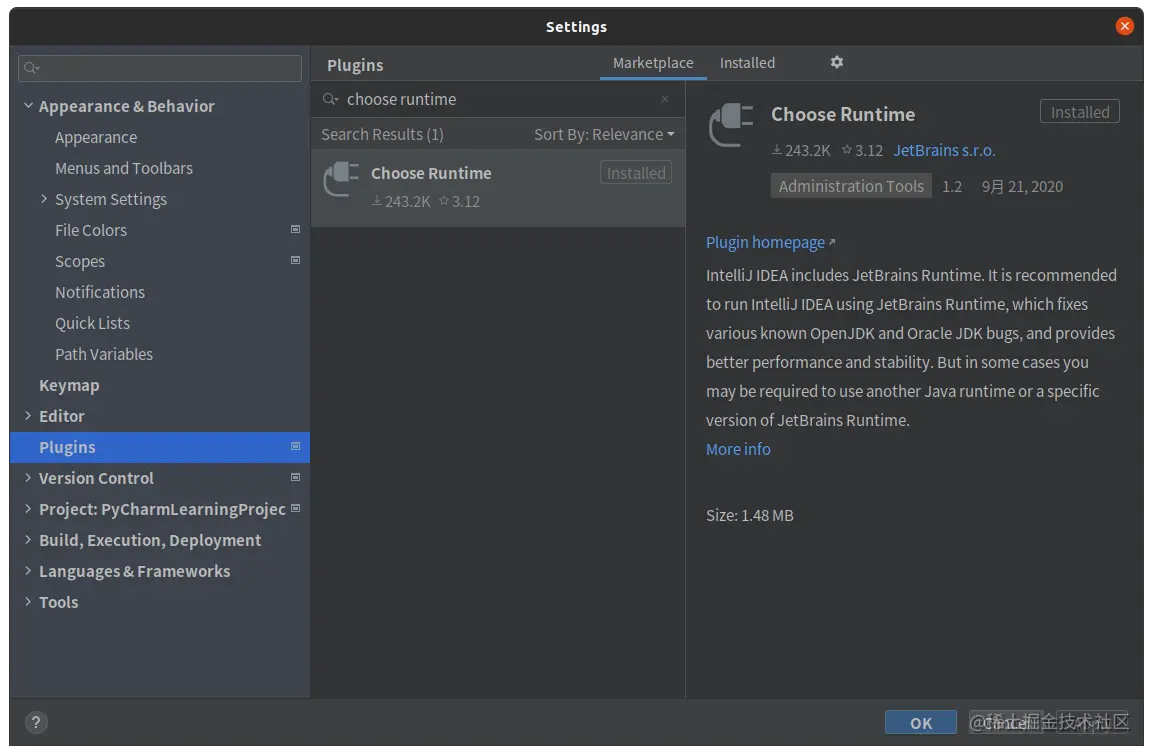Open the Plugin homepage link
The image size is (1153, 755).
(766, 242)
